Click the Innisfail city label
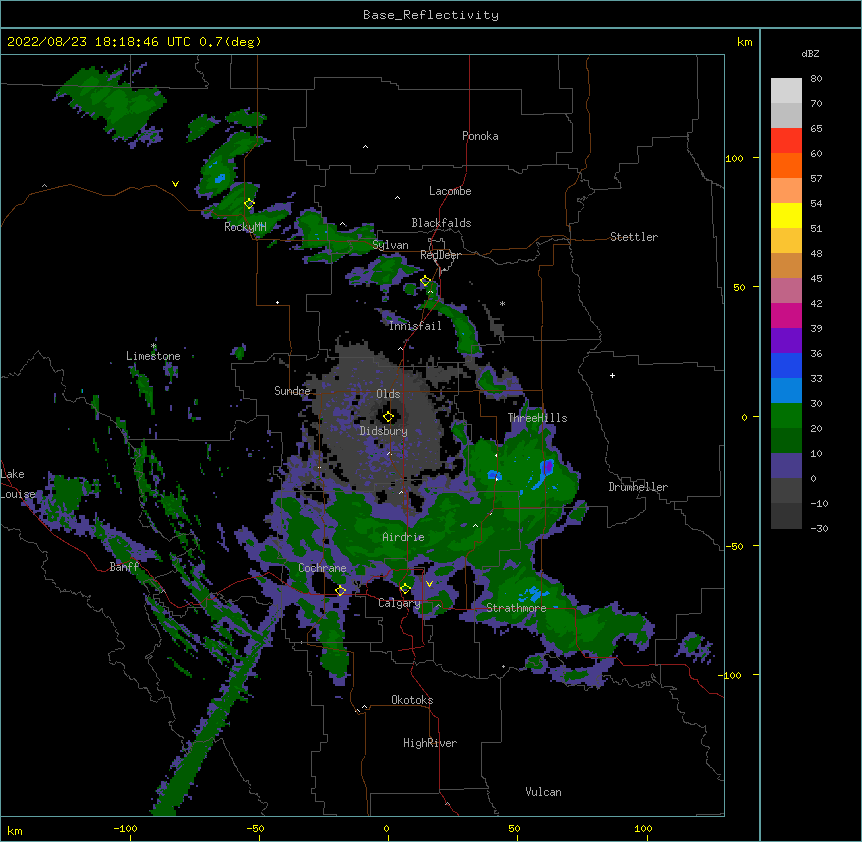The height and width of the screenshot is (842, 862). pyautogui.click(x=415, y=326)
